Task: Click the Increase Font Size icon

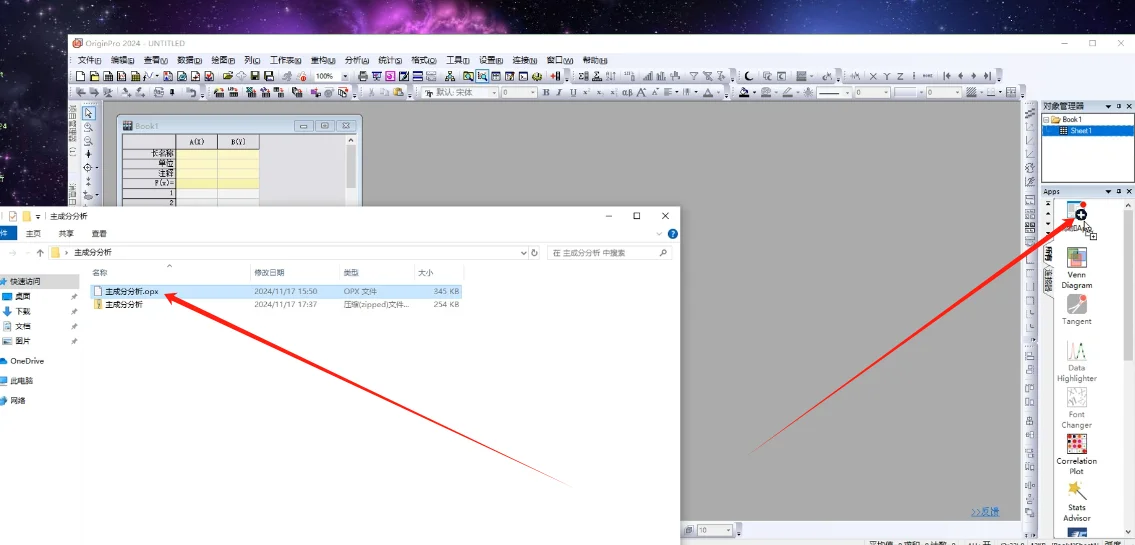Action: click(x=641, y=93)
